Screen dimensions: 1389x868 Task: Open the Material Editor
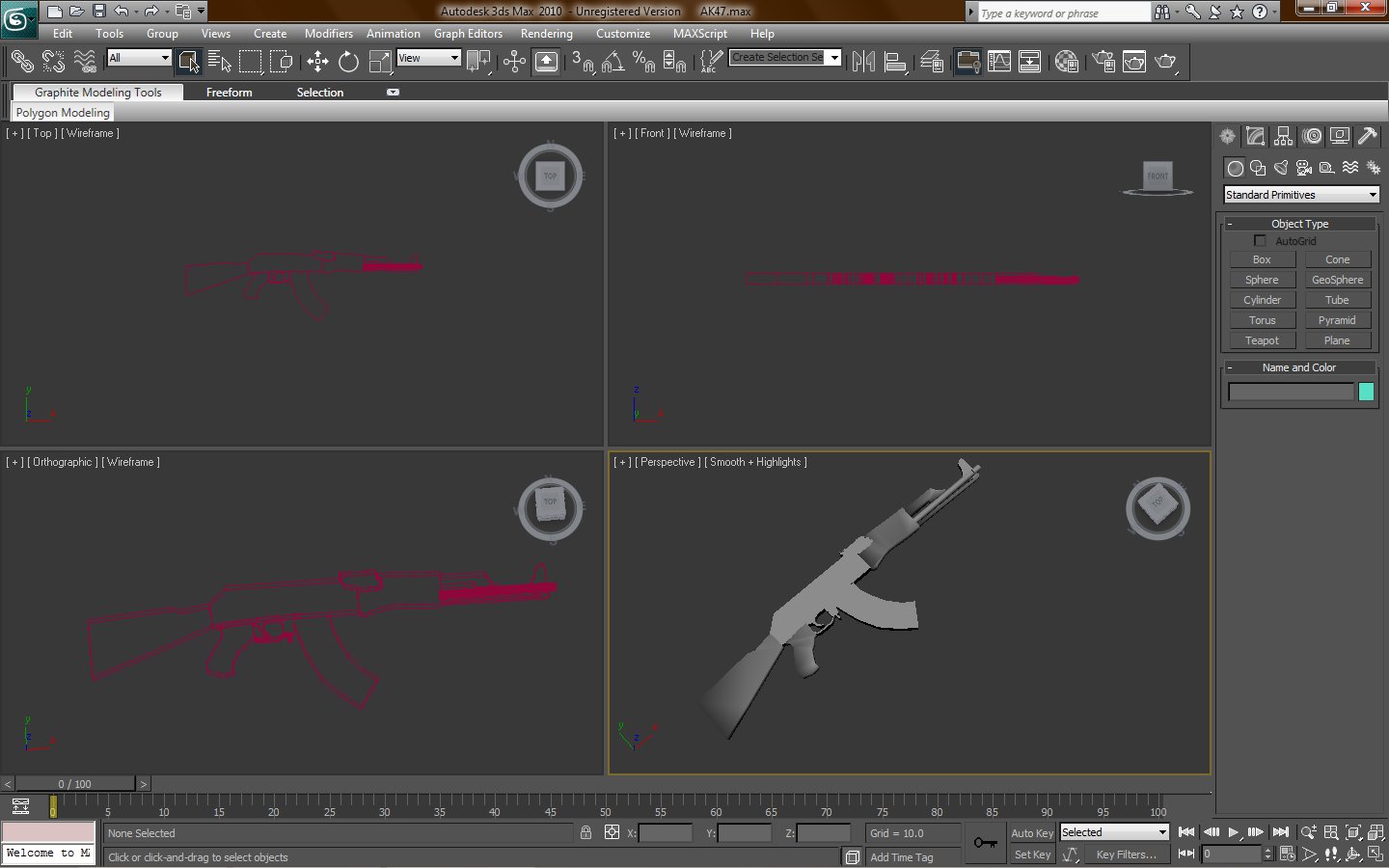click(x=1067, y=62)
